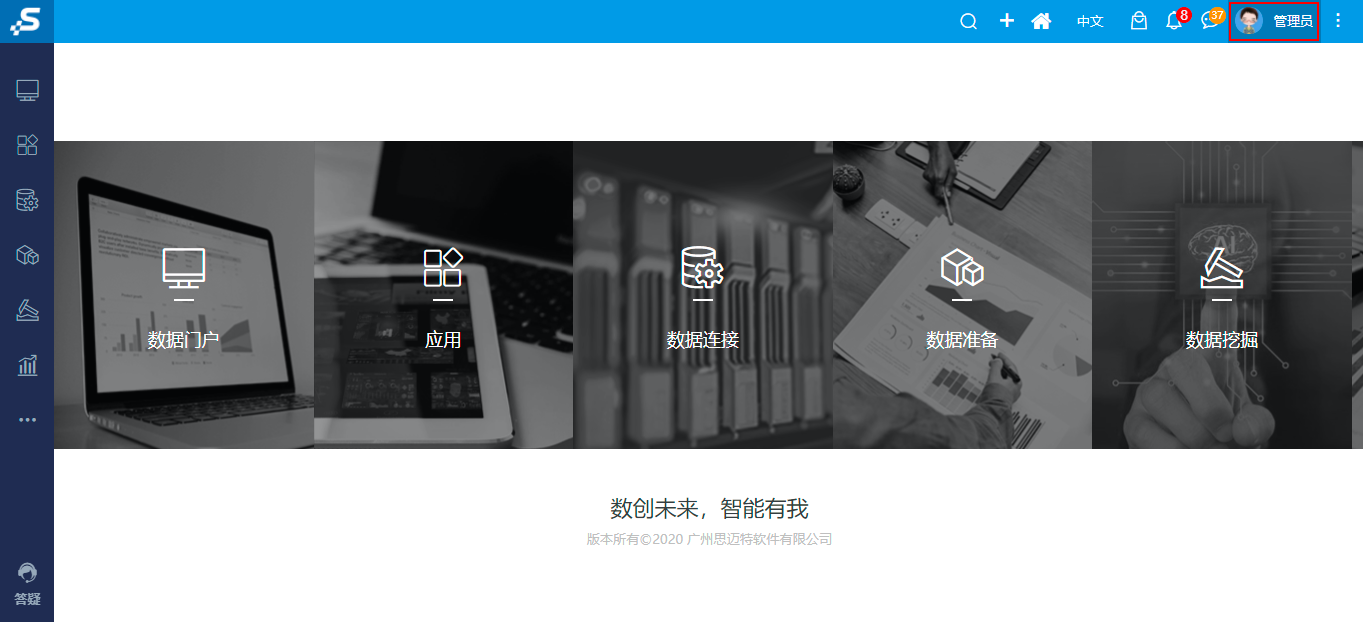Open notifications bell with 8 badge
Viewport: 1363px width, 622px height.
point(1176,20)
